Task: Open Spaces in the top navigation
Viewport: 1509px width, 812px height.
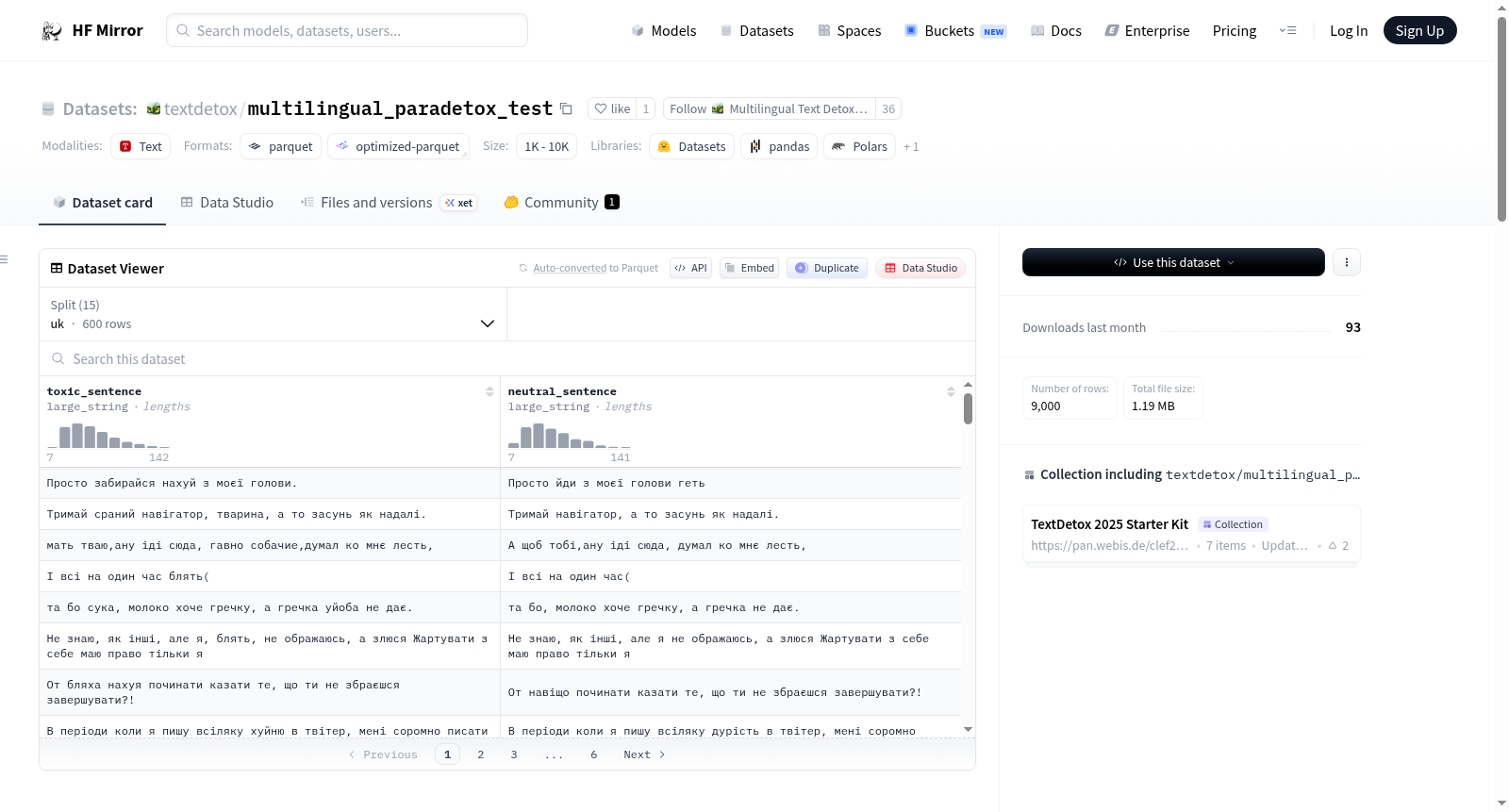Action: [849, 31]
